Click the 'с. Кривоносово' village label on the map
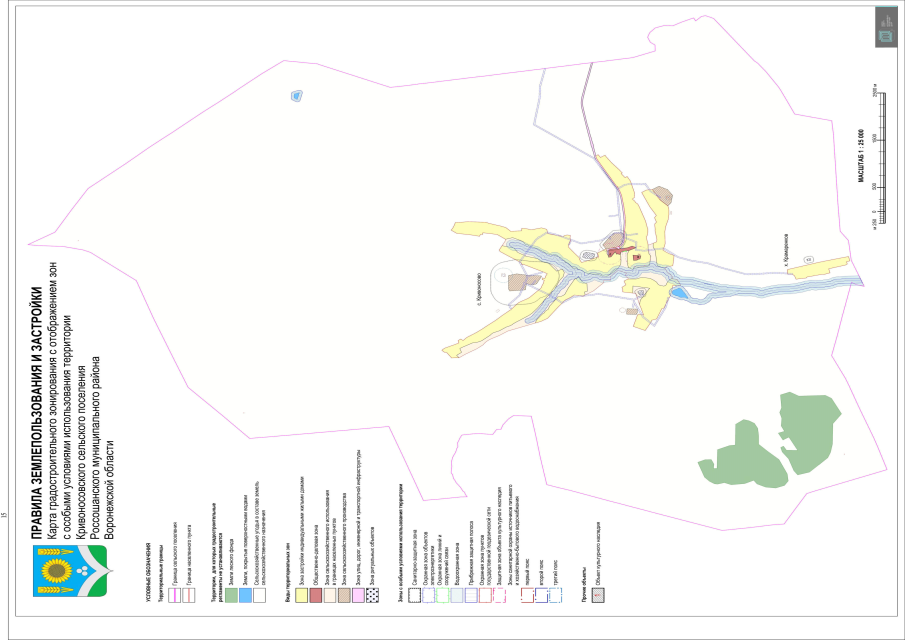This screenshot has height=640, width=905. (x=479, y=290)
